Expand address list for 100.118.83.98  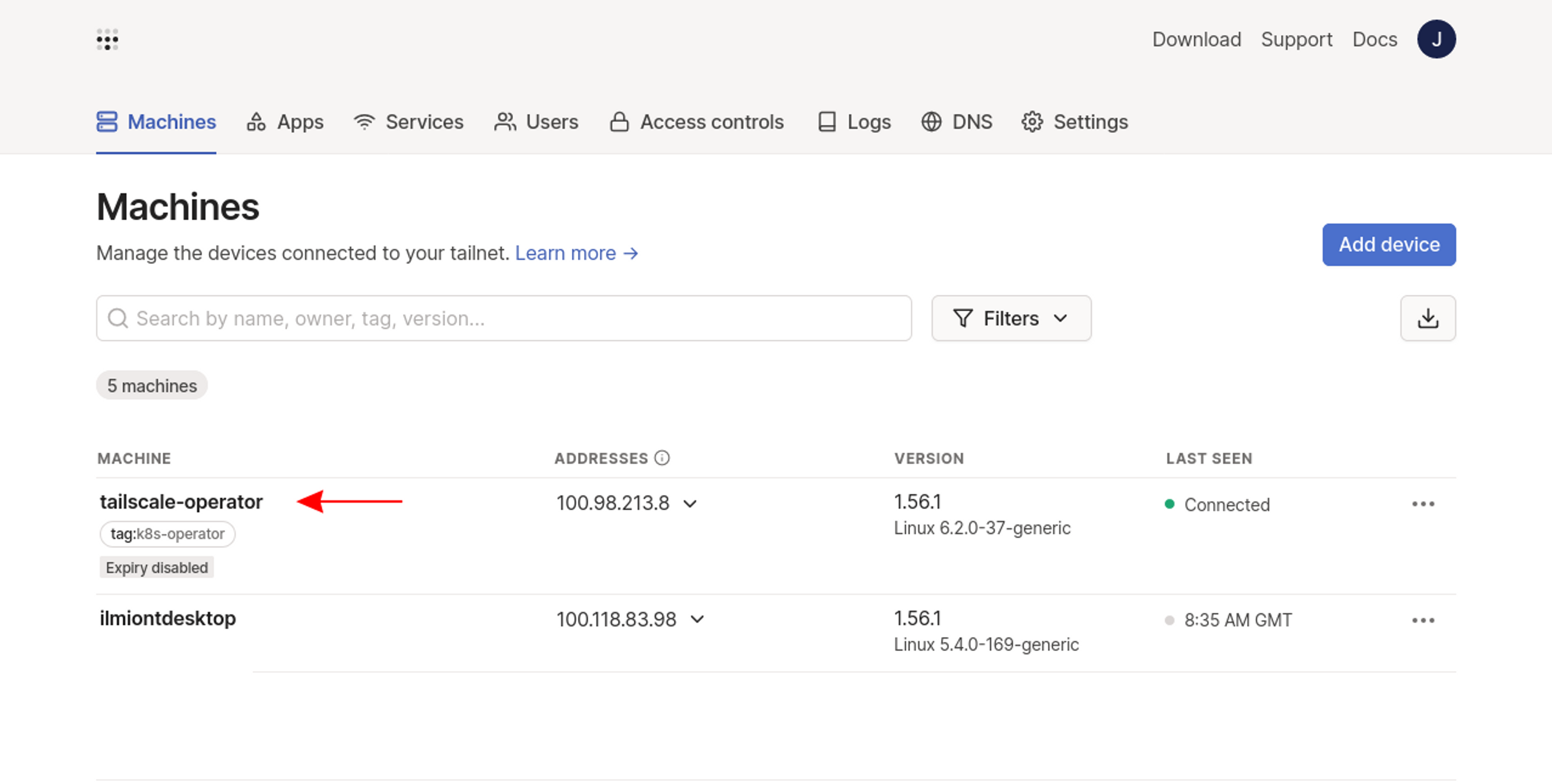coord(697,619)
